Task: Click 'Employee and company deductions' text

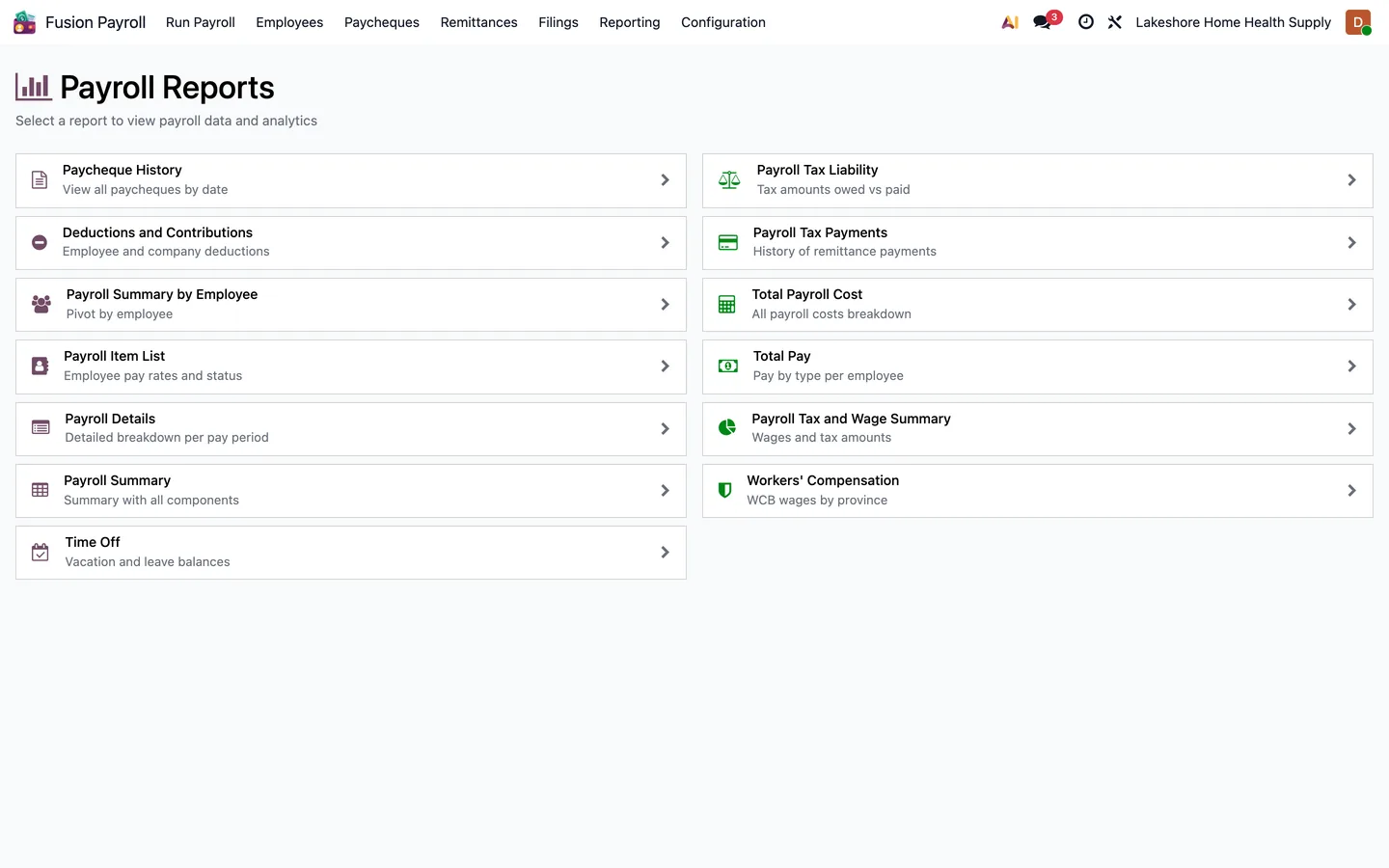Action: pyautogui.click(x=166, y=251)
